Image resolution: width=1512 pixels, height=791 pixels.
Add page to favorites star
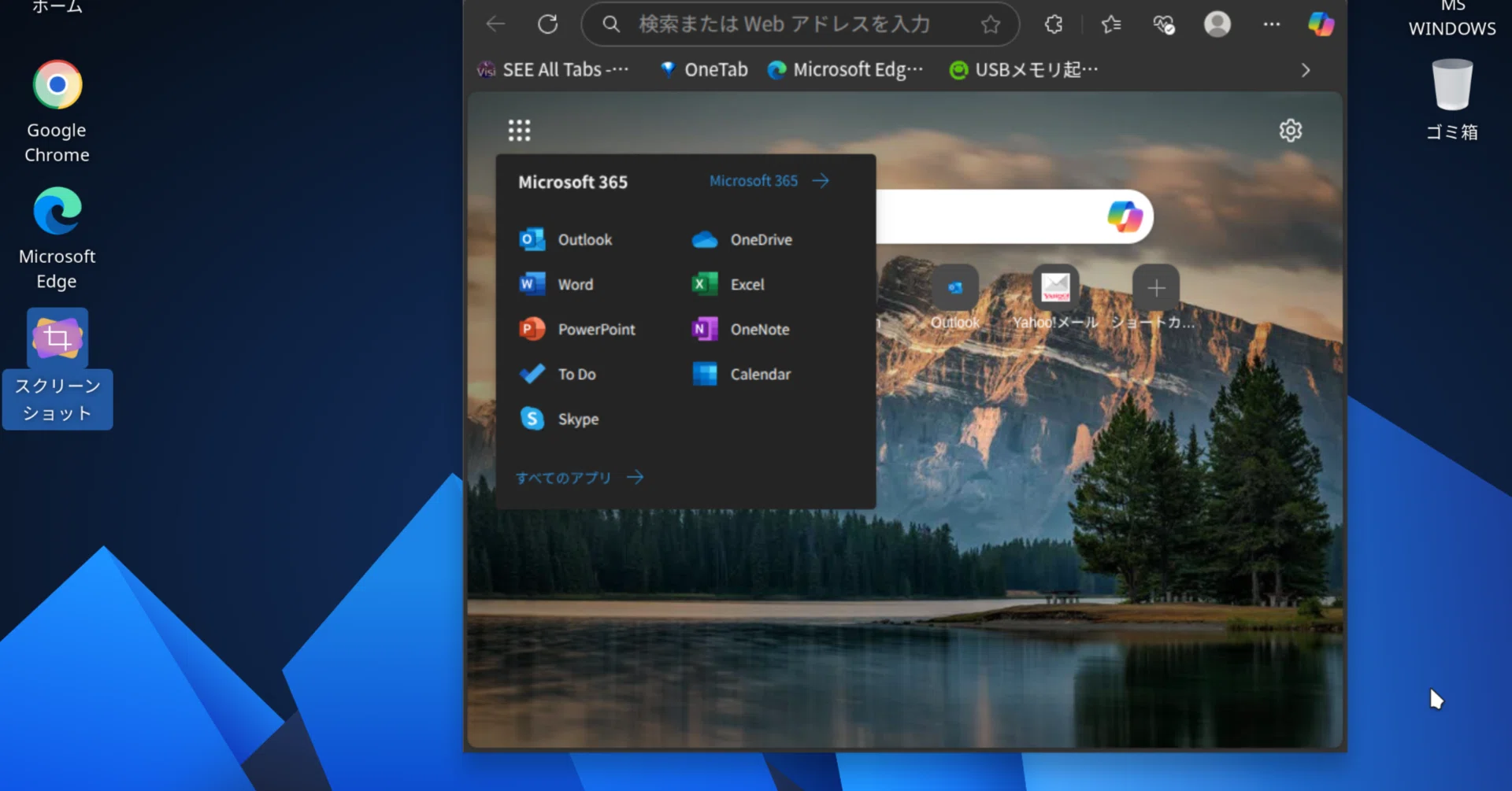[990, 24]
